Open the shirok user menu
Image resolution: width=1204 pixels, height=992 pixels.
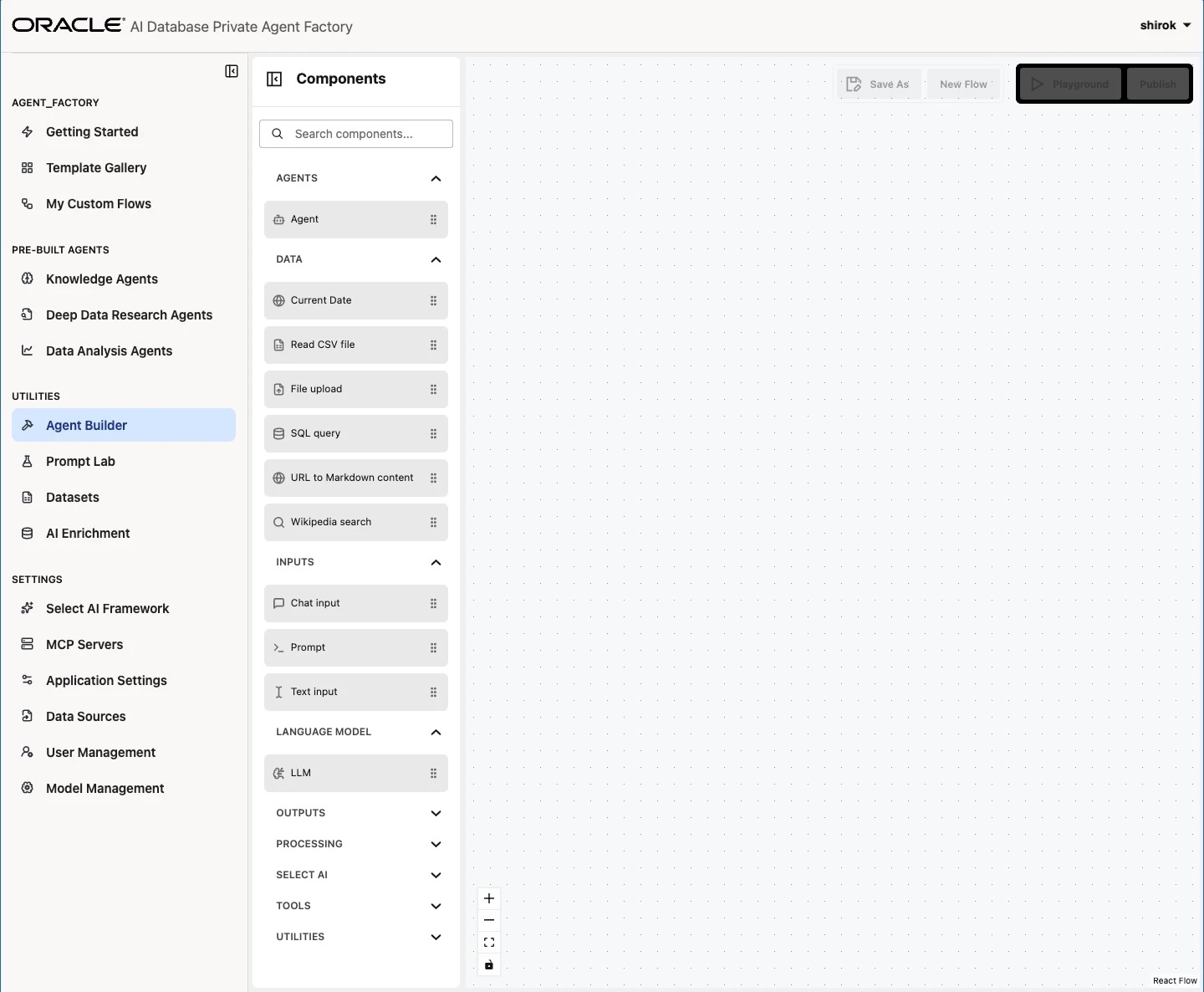[x=1166, y=25]
